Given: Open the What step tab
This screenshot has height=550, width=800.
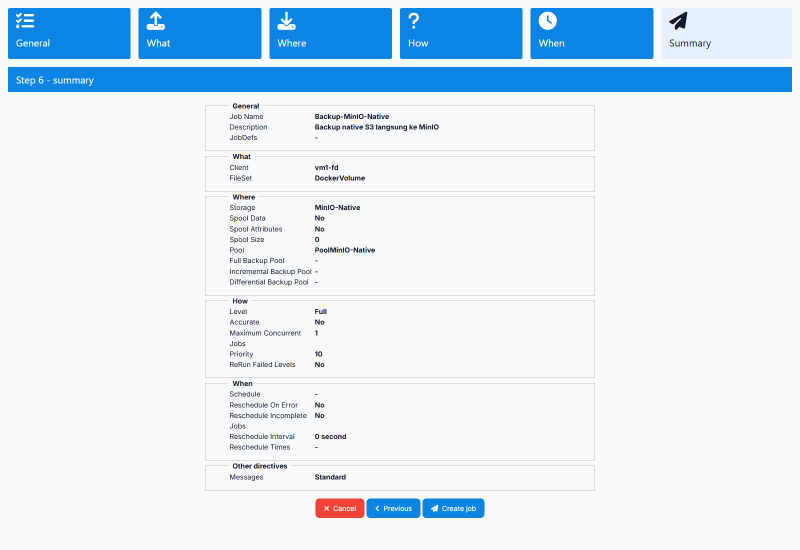Looking at the screenshot, I should (x=200, y=33).
